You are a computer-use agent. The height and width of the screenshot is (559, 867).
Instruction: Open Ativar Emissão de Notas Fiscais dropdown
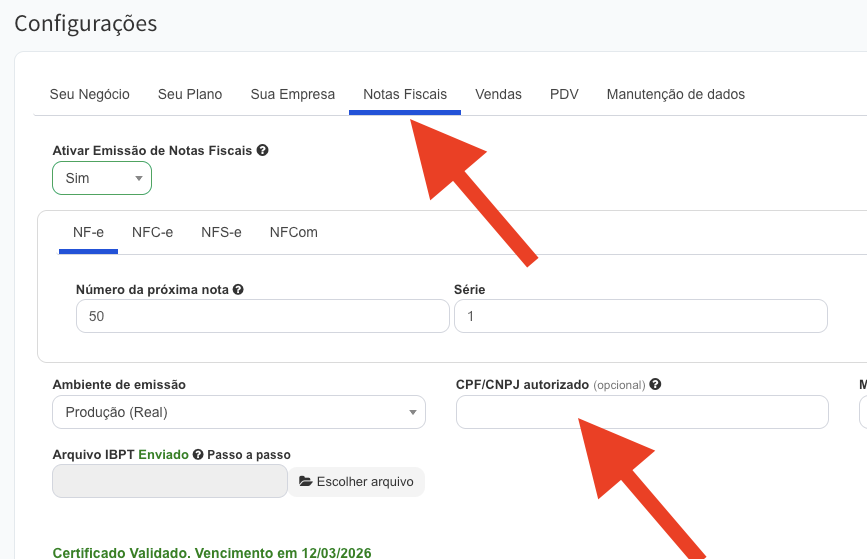tap(102, 178)
